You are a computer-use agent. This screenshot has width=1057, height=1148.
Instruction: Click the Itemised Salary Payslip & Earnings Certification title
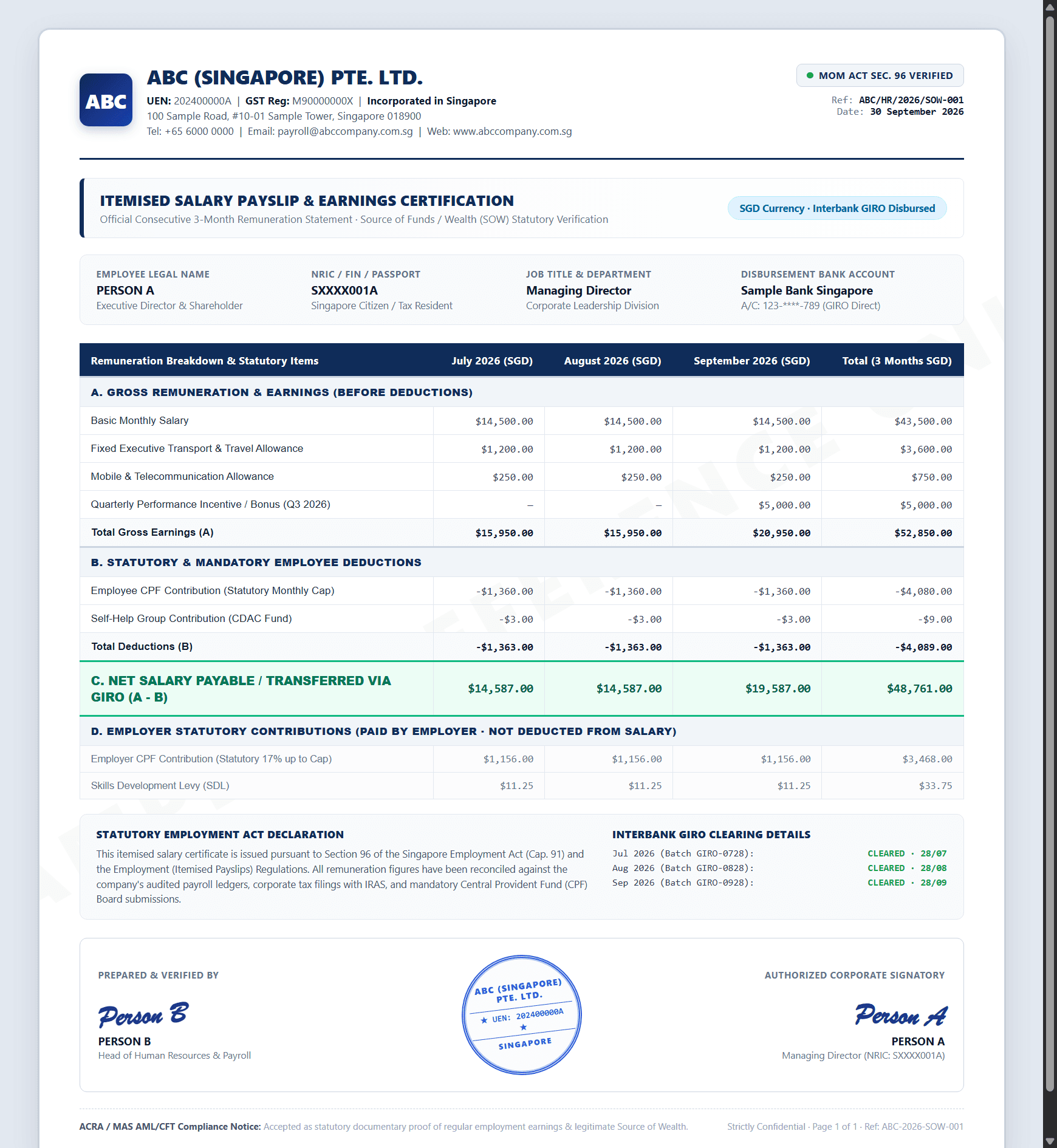click(307, 200)
